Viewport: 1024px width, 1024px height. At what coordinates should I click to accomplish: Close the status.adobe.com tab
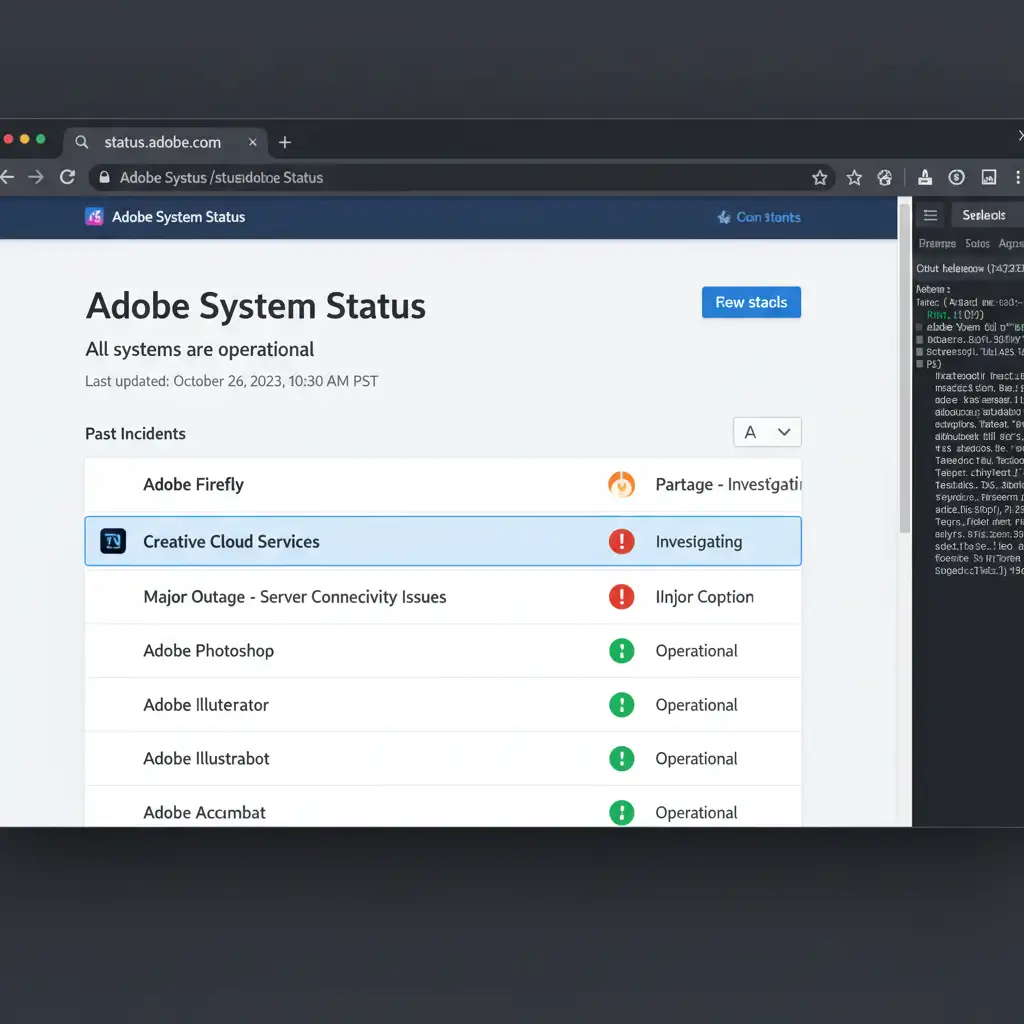253,142
